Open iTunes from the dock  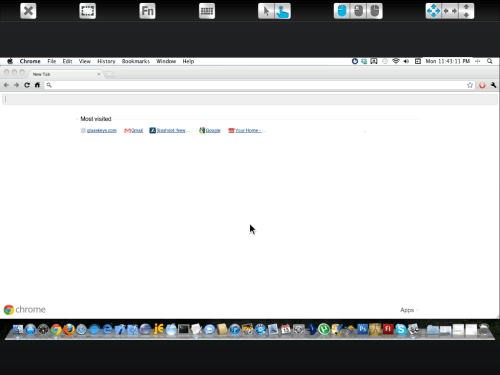click(x=235, y=330)
